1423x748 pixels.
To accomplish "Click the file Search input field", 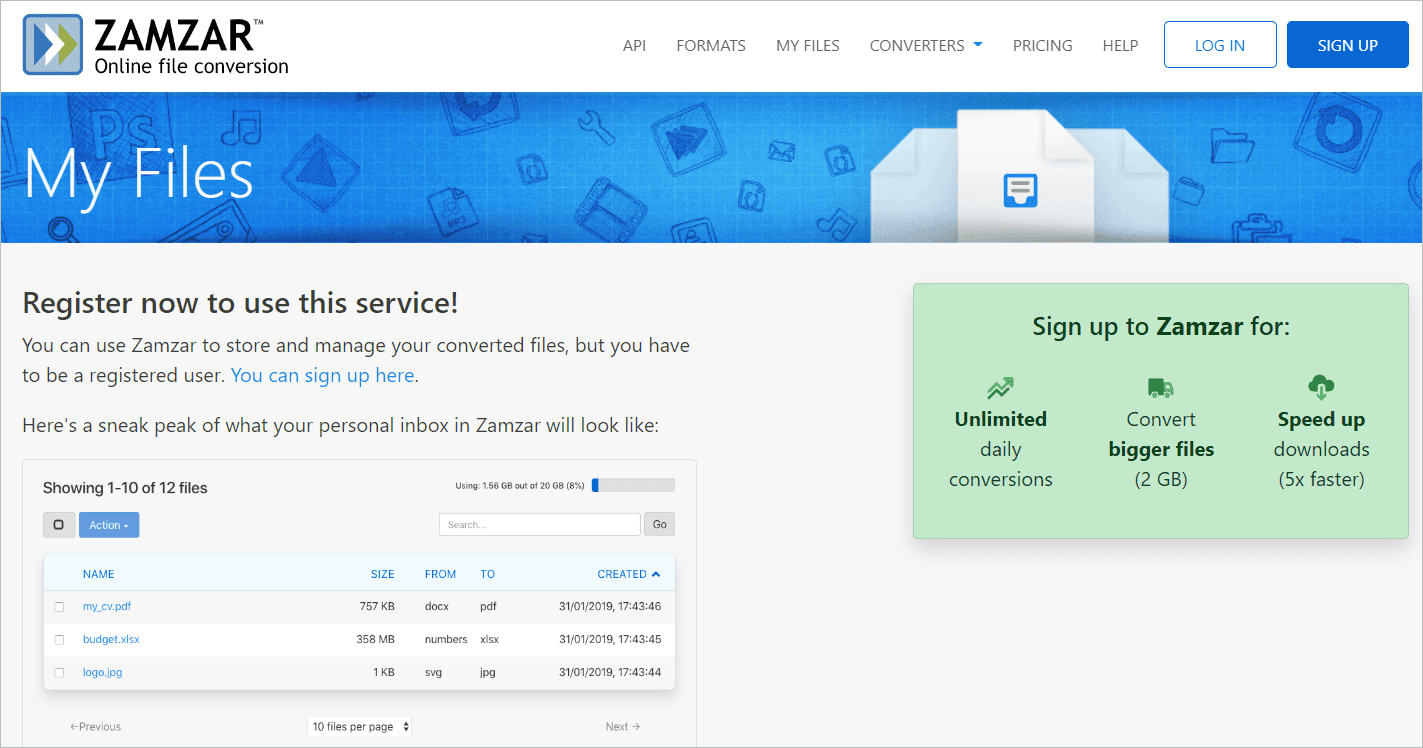I will click(x=540, y=524).
